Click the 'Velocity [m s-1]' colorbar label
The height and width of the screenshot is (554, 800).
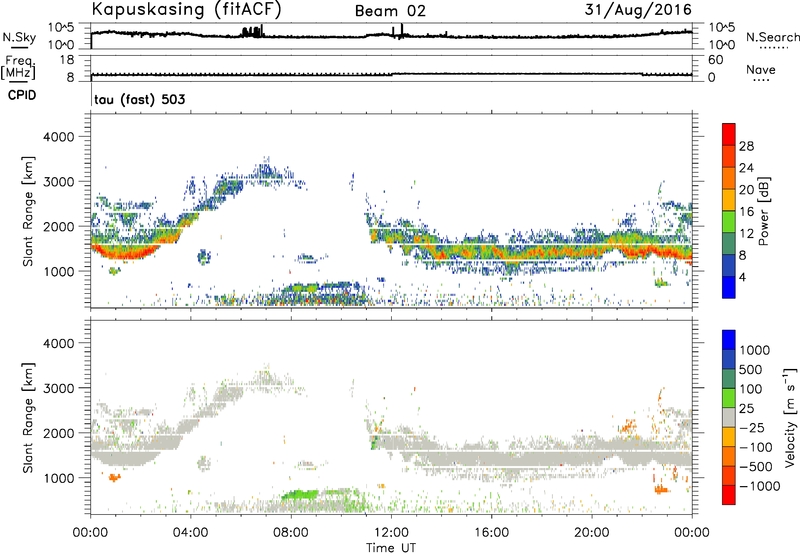click(790, 417)
